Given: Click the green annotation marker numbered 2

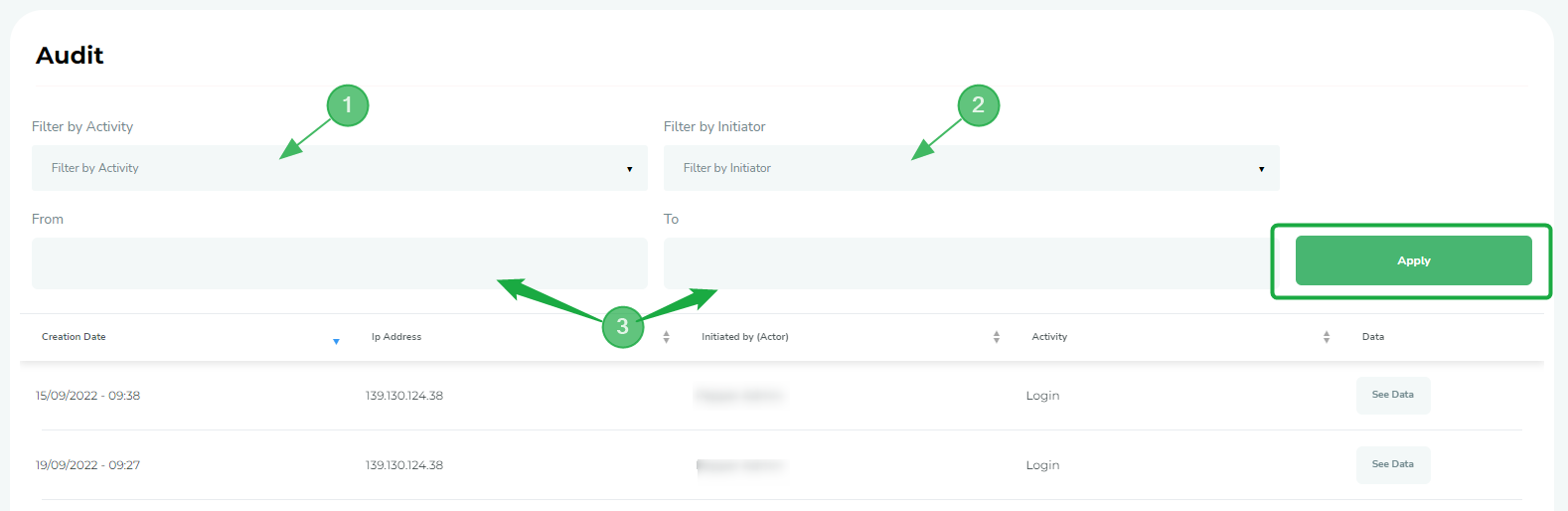Looking at the screenshot, I should pyautogui.click(x=979, y=105).
